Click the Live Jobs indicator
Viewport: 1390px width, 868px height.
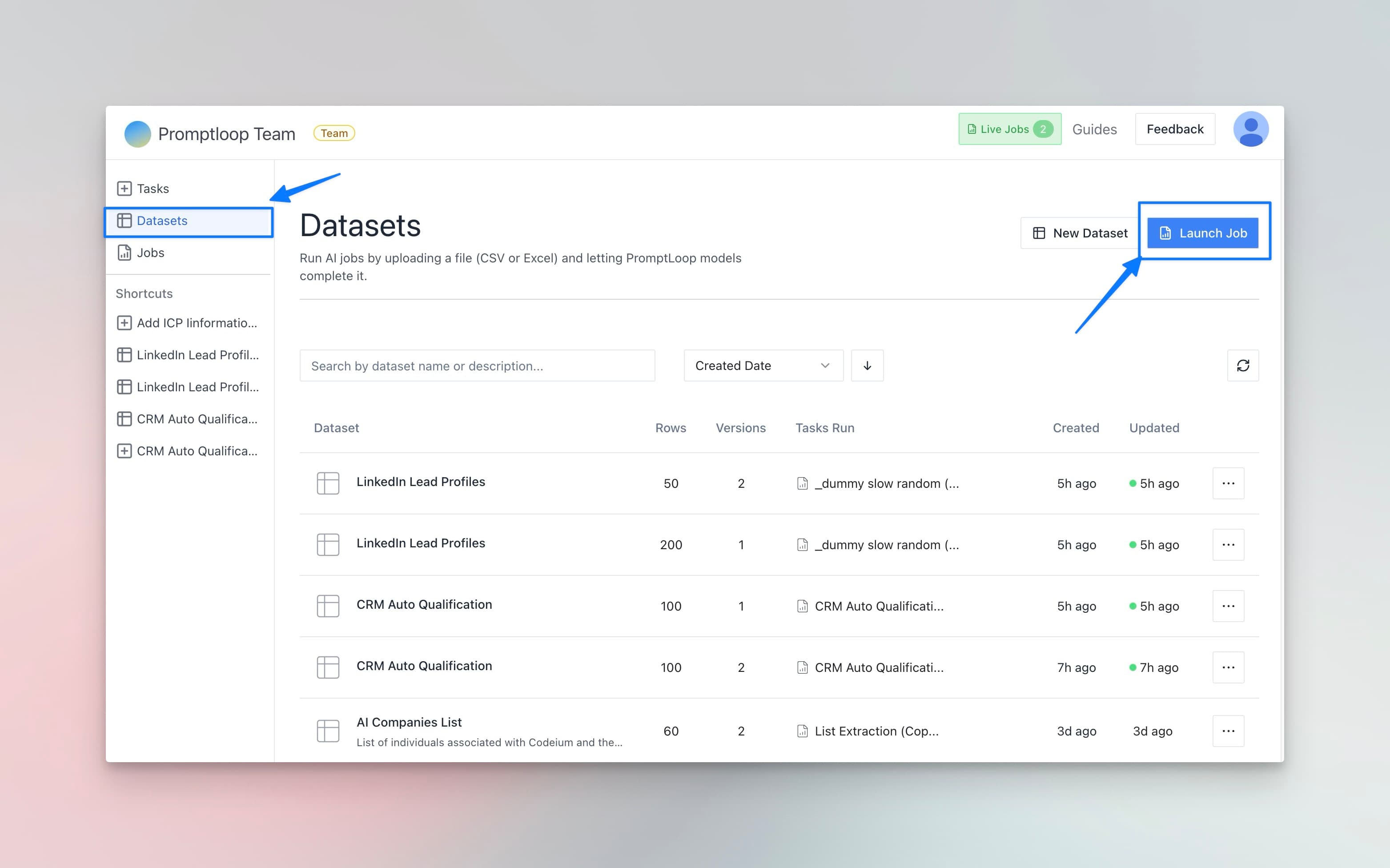pyautogui.click(x=1009, y=129)
